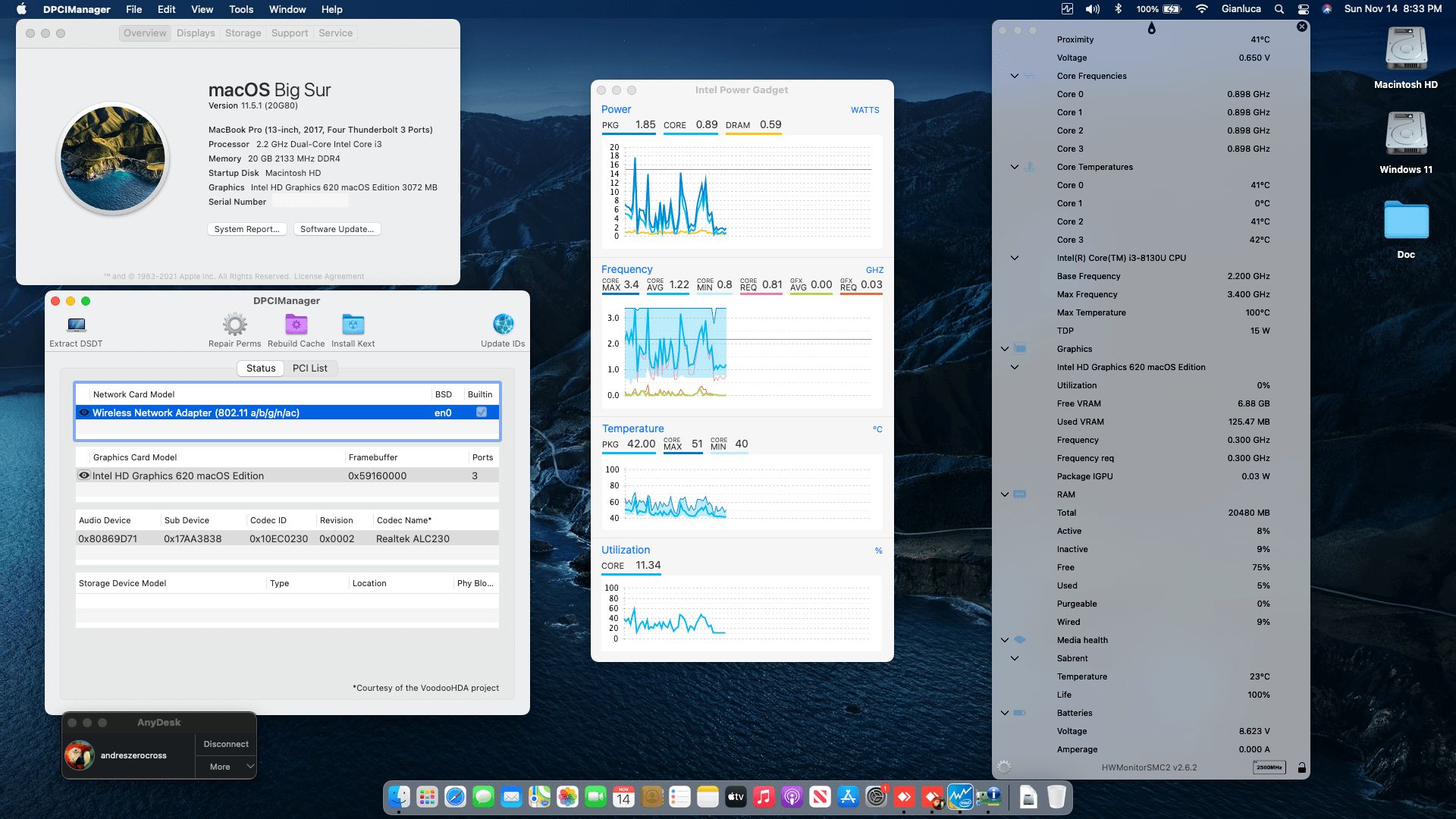The image size is (1456, 819).
Task: Switch to Support tab in About This Mac
Action: 290,33
